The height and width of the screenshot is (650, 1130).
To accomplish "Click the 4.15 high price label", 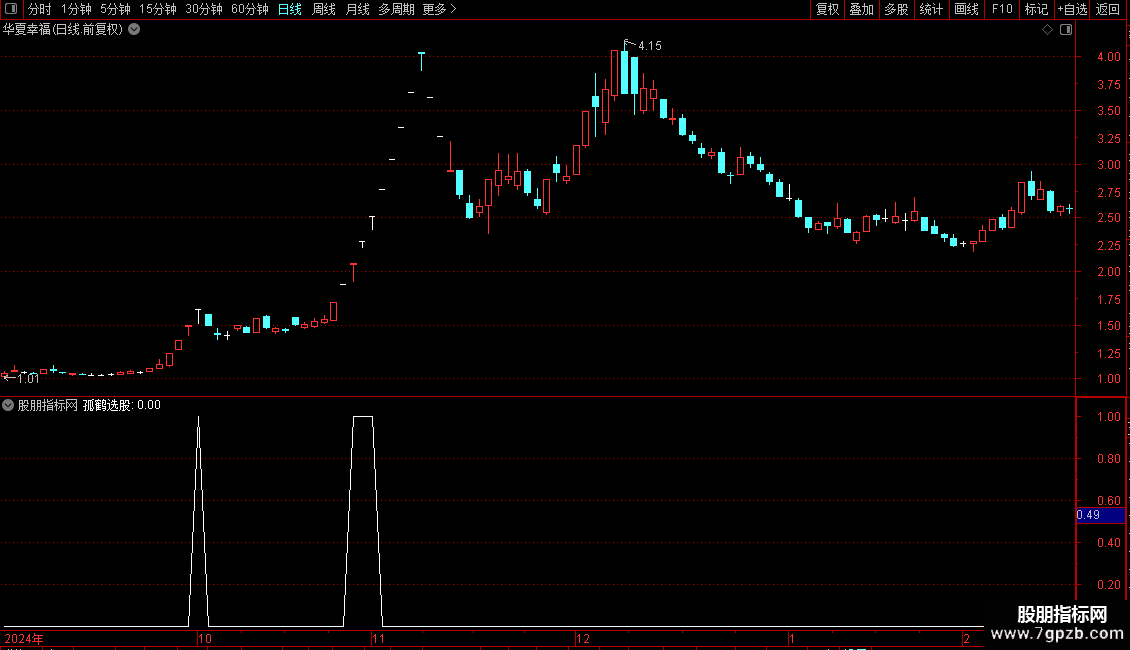I will (649, 46).
